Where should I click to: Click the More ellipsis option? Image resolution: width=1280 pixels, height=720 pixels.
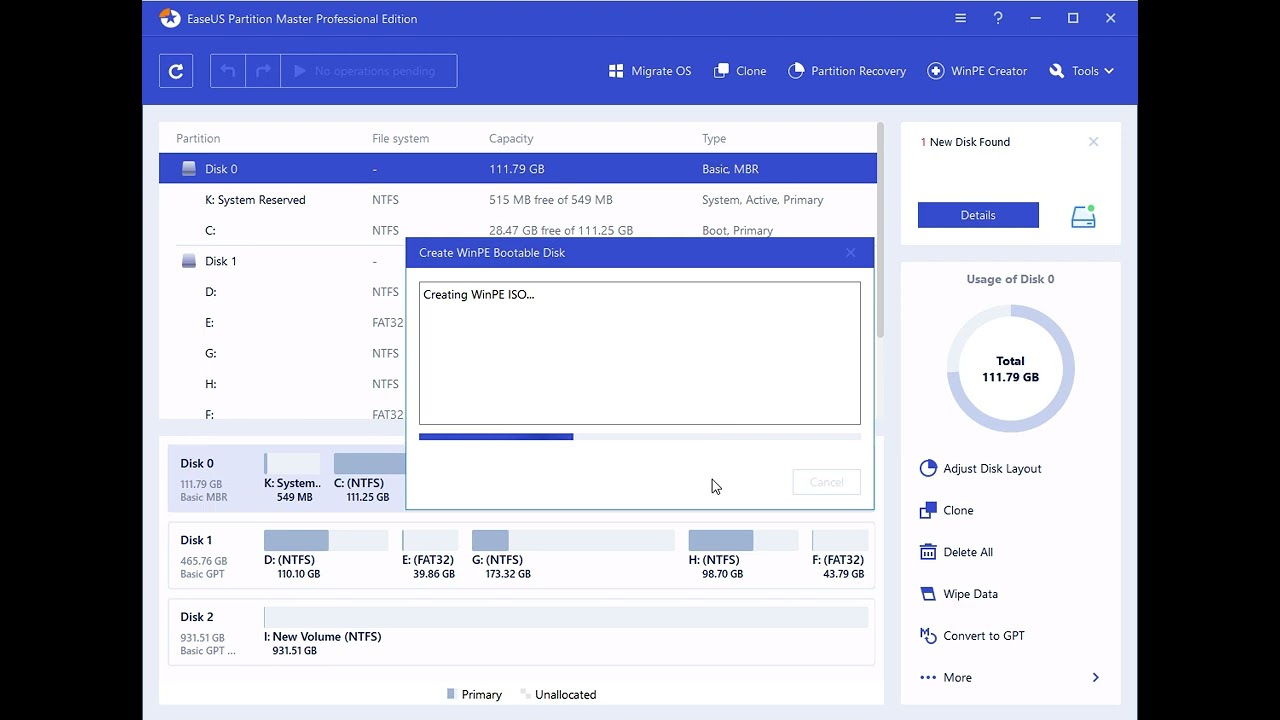click(946, 677)
